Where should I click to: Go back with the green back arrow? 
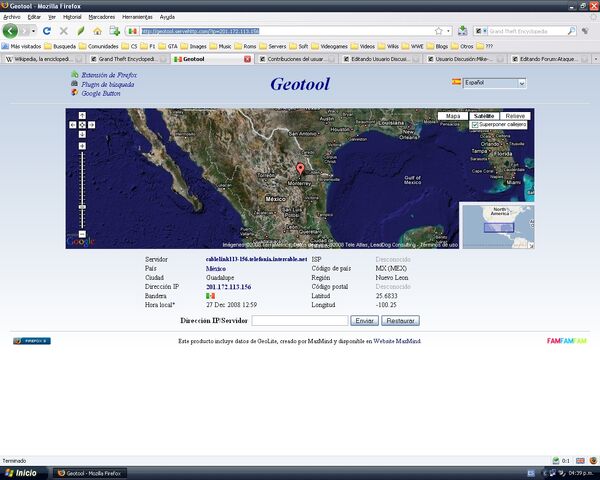coord(10,31)
